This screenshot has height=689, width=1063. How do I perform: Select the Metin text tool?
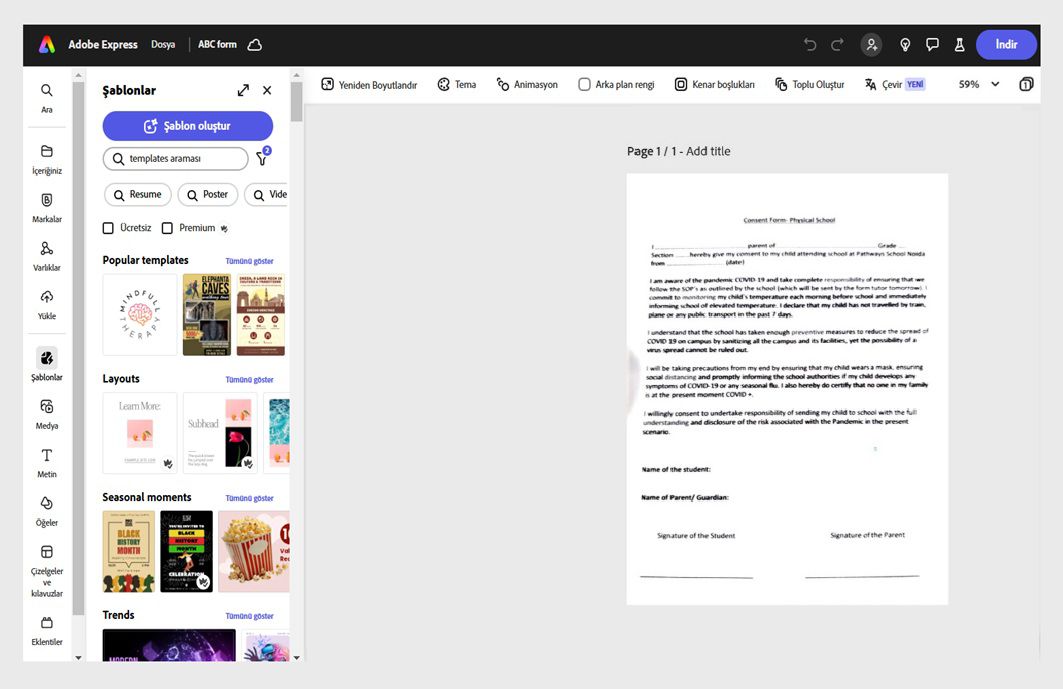[46, 462]
